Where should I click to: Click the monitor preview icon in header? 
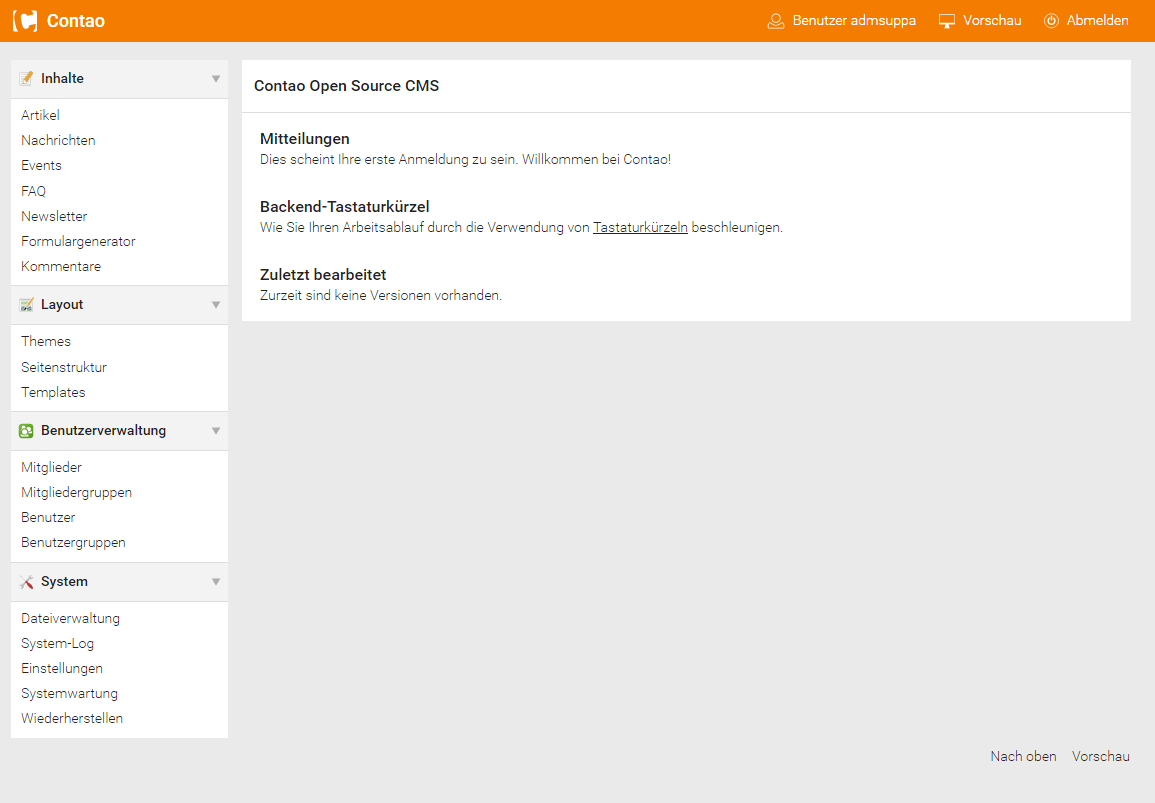point(947,21)
